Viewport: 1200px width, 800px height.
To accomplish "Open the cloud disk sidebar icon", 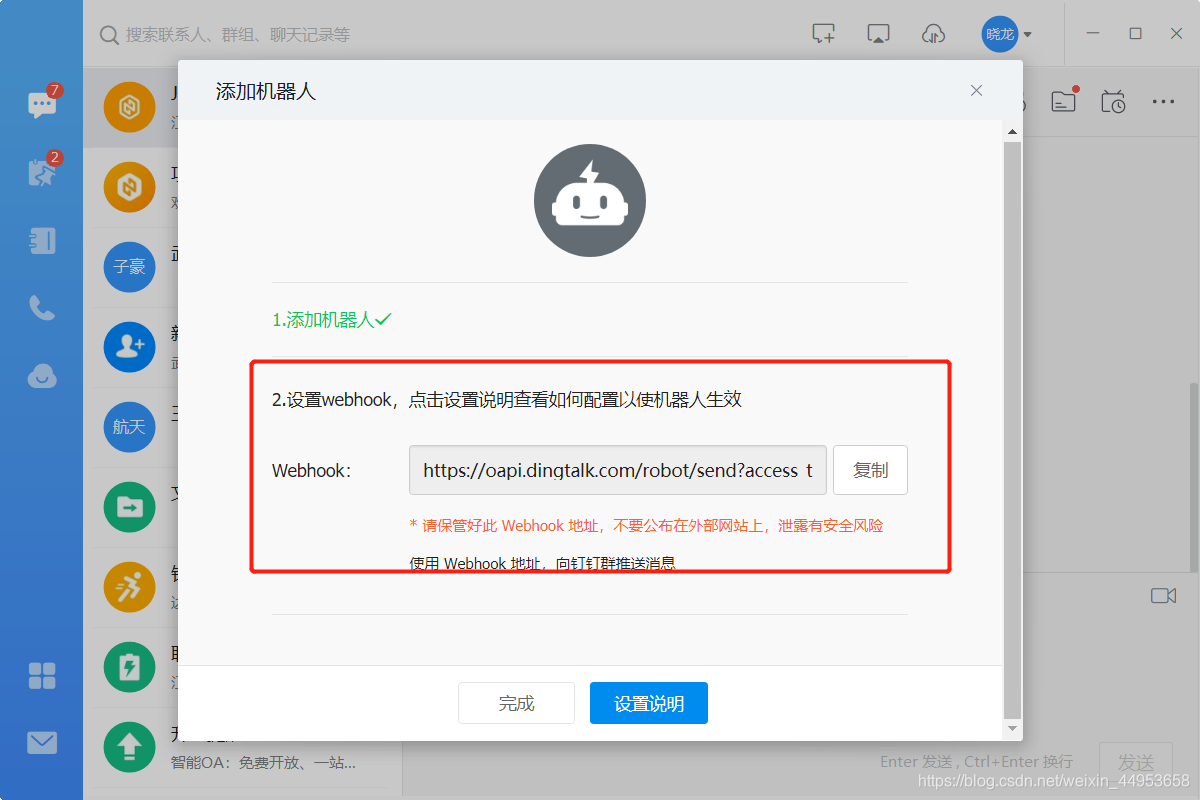I will pyautogui.click(x=42, y=376).
